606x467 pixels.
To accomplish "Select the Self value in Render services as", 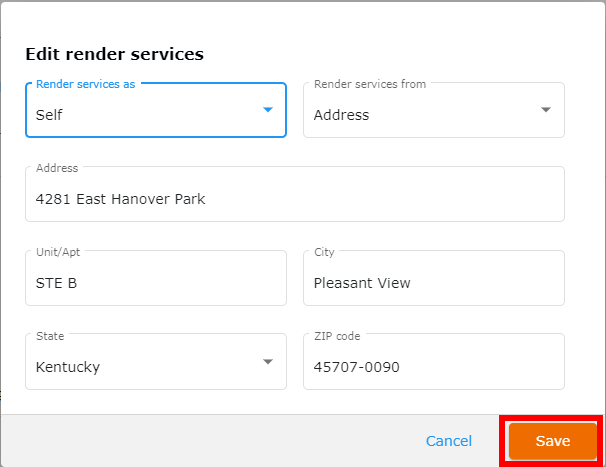I will point(49,115).
